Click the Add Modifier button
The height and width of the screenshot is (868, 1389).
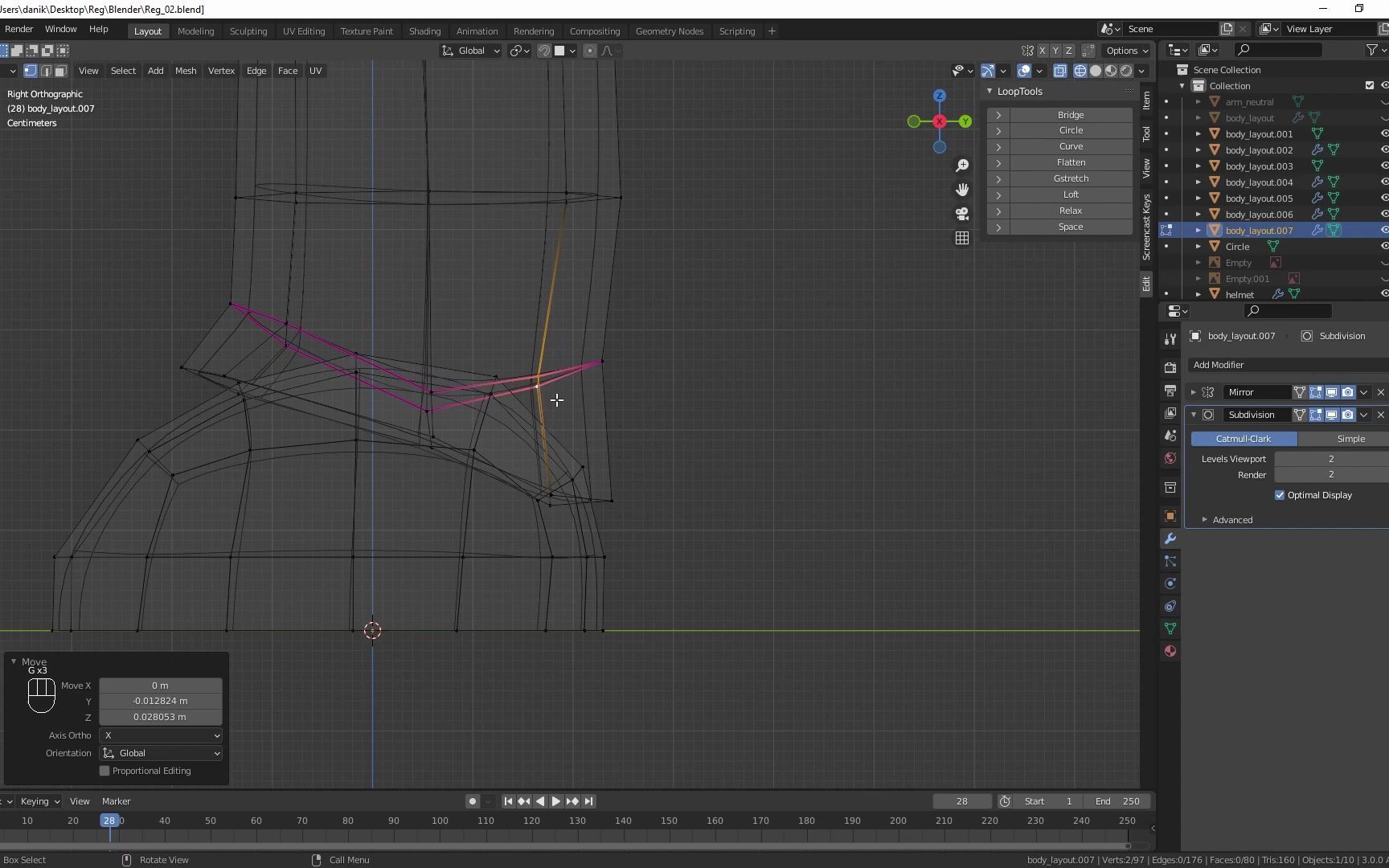pyautogui.click(x=1218, y=365)
